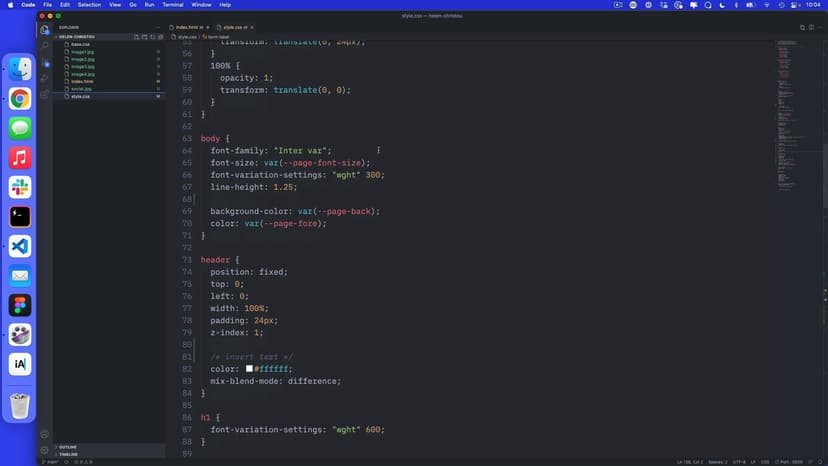Open the Selection menu
Image resolution: width=828 pixels, height=466 pixels.
[92, 5]
